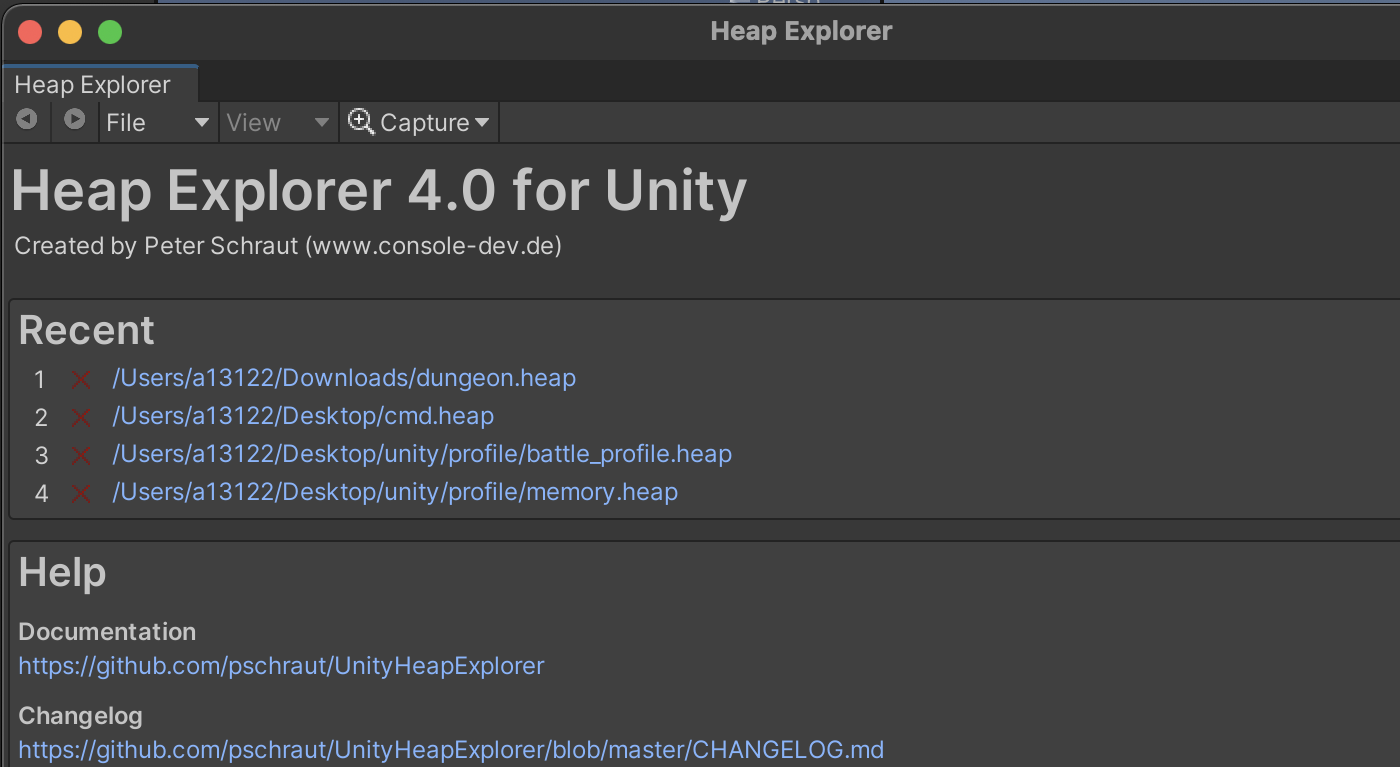Remove memory.heap using its red X
The height and width of the screenshot is (767, 1400).
coord(80,492)
